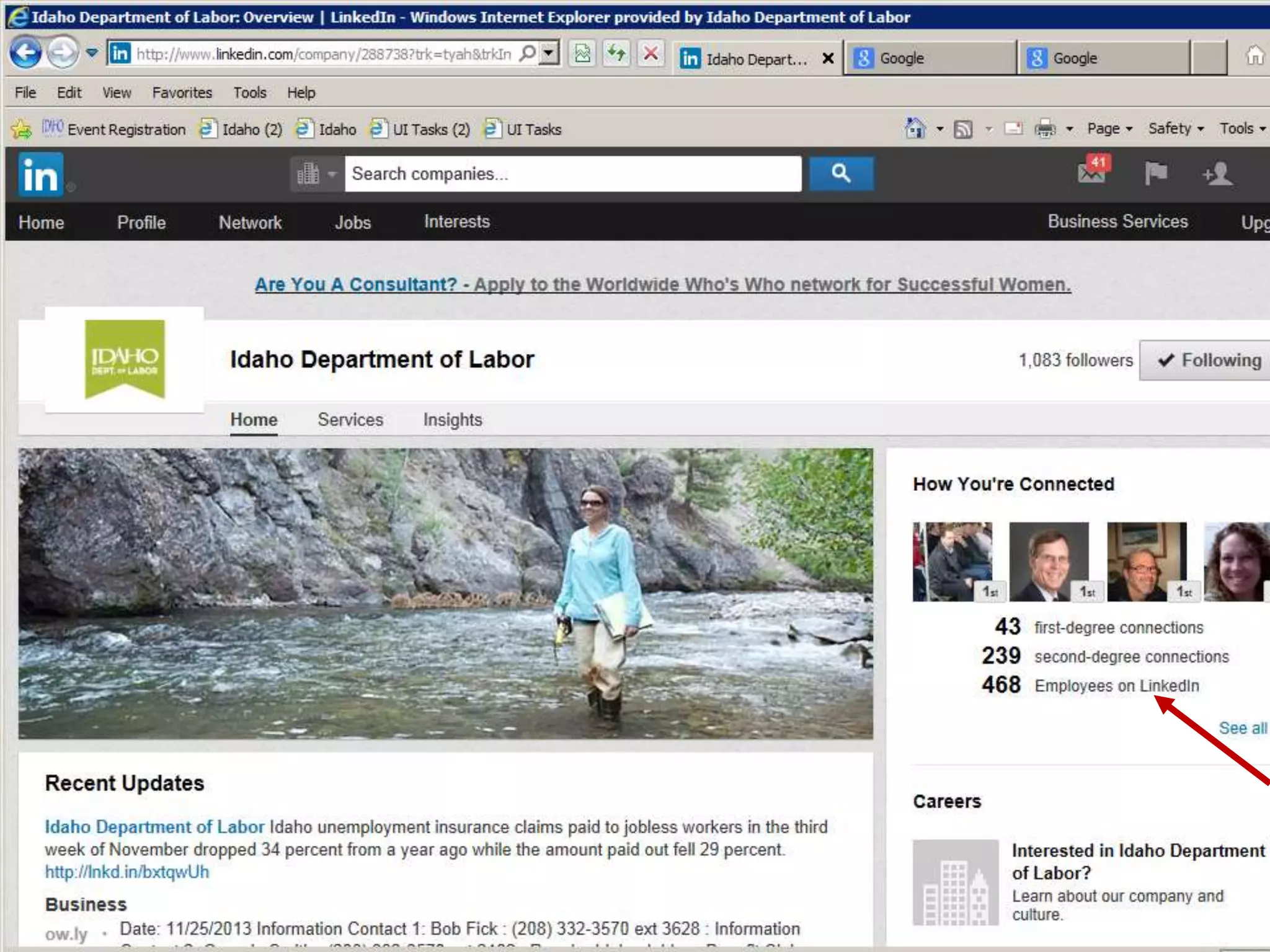Screen dimensions: 1270x952
Task: Open the Services tab
Action: [350, 420]
